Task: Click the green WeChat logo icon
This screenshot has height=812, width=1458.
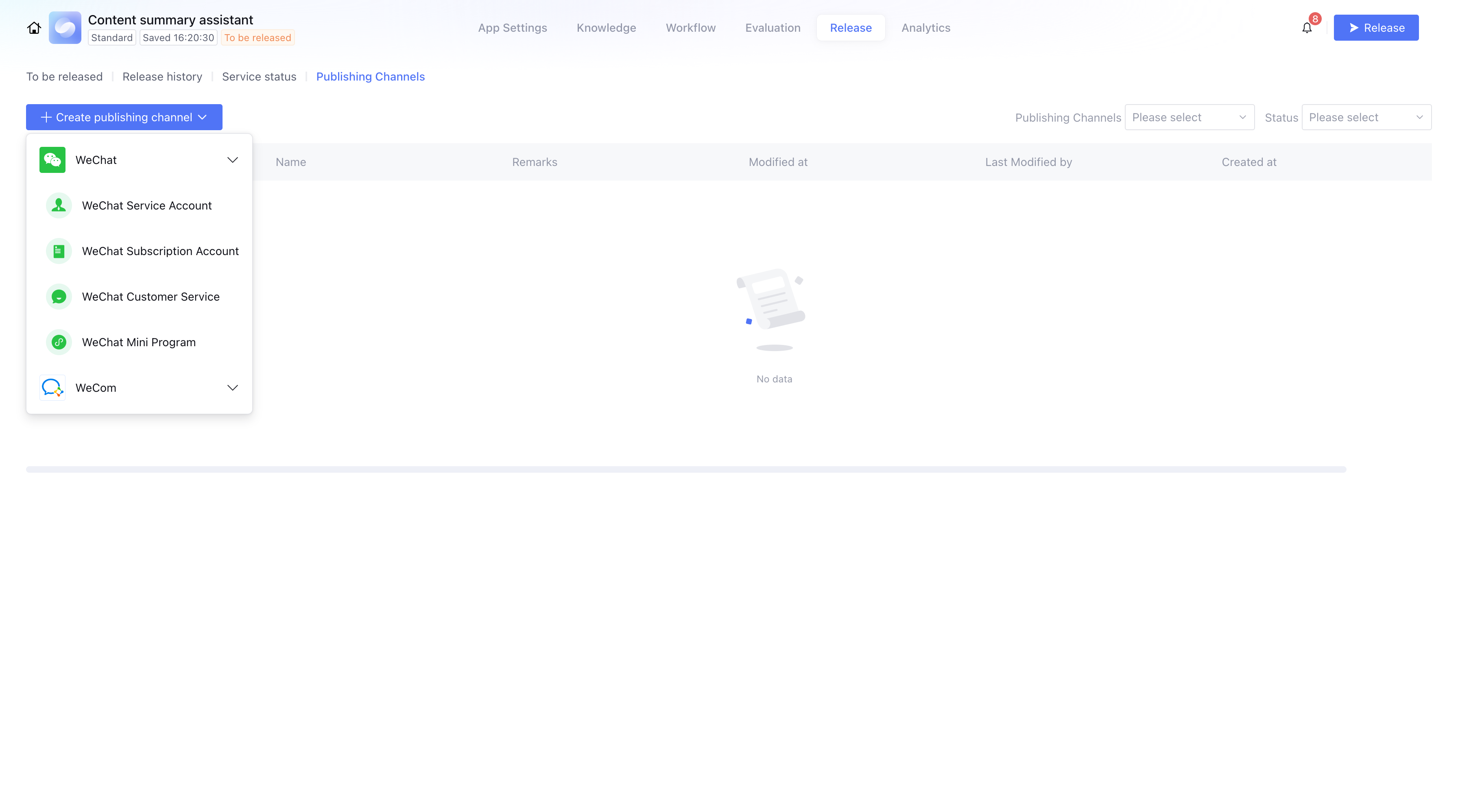Action: tap(52, 160)
